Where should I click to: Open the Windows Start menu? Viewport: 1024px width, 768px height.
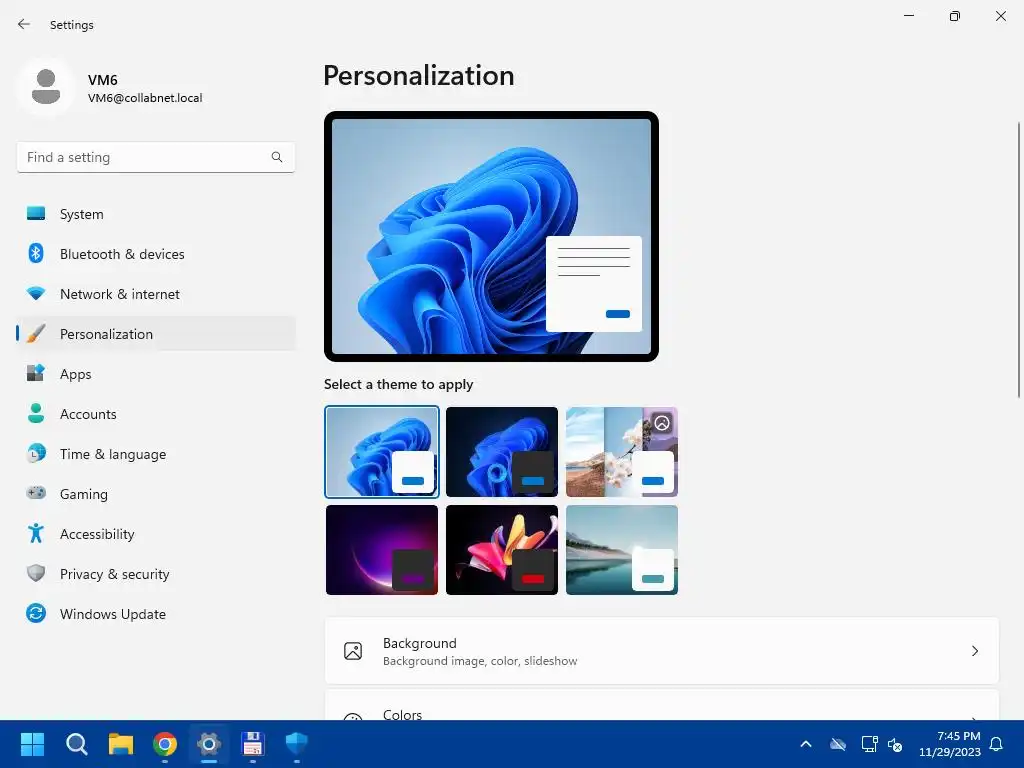[x=32, y=744]
